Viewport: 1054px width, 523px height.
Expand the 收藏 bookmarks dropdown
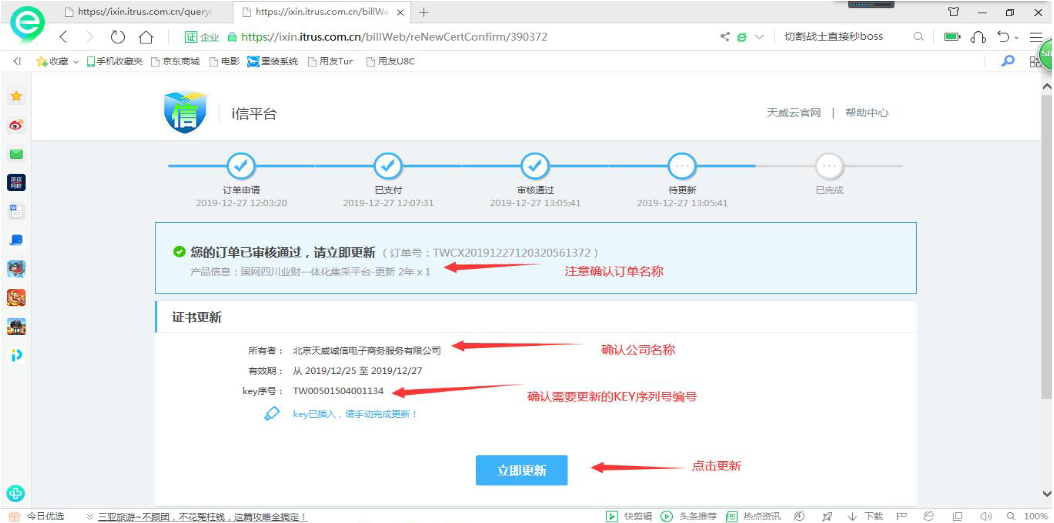(76, 62)
